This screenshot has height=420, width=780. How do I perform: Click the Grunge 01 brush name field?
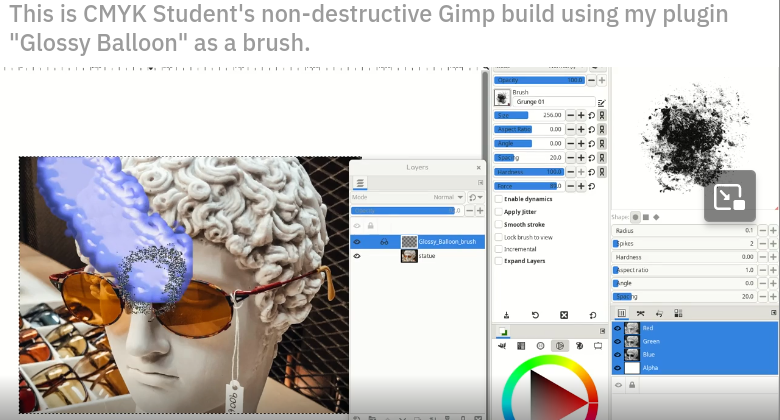point(554,102)
